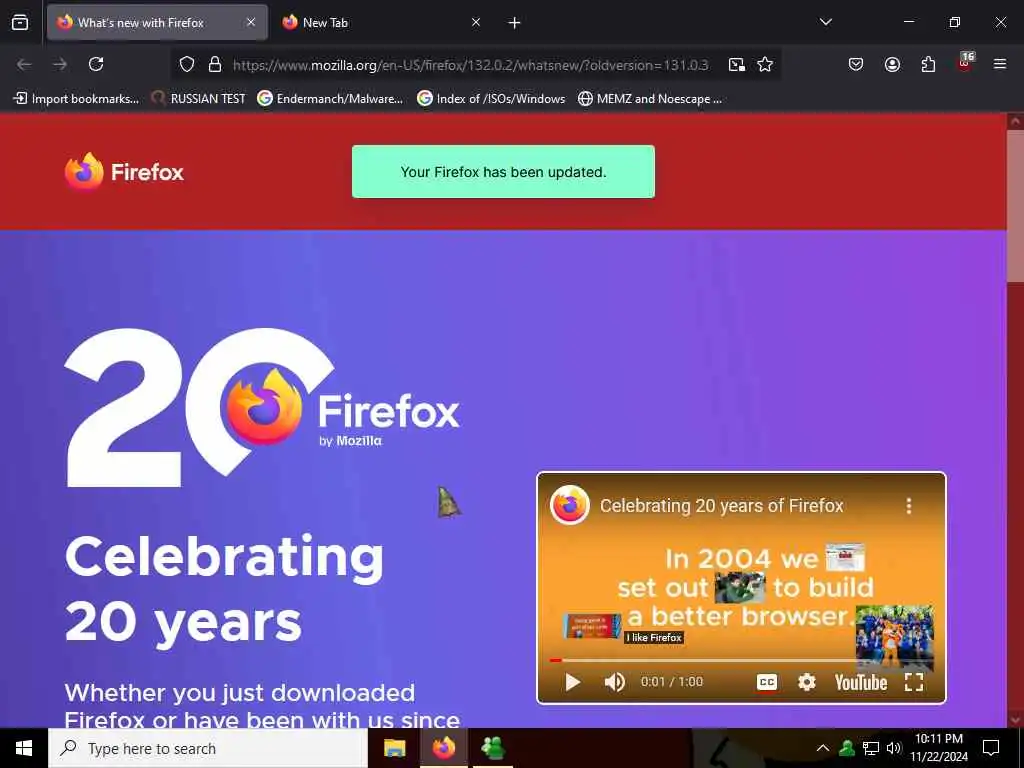The image size is (1024, 768).
Task: Open the Extensions puzzle icon
Action: click(x=928, y=64)
